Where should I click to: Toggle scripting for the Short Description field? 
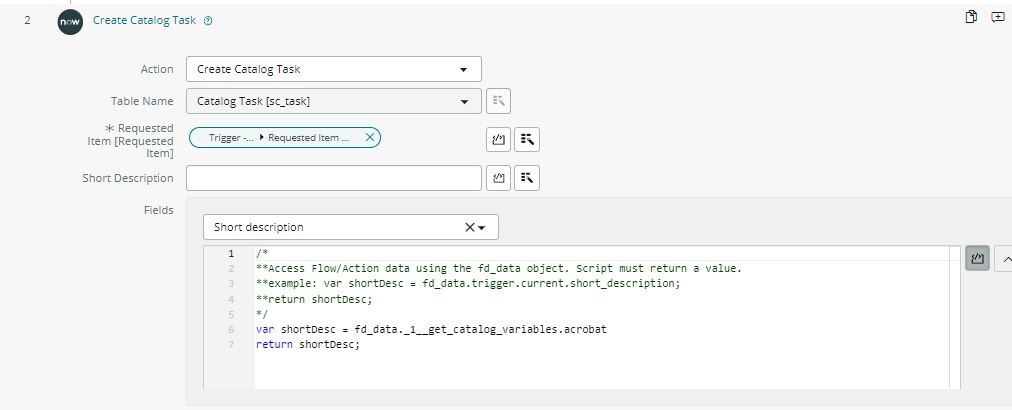pos(498,178)
